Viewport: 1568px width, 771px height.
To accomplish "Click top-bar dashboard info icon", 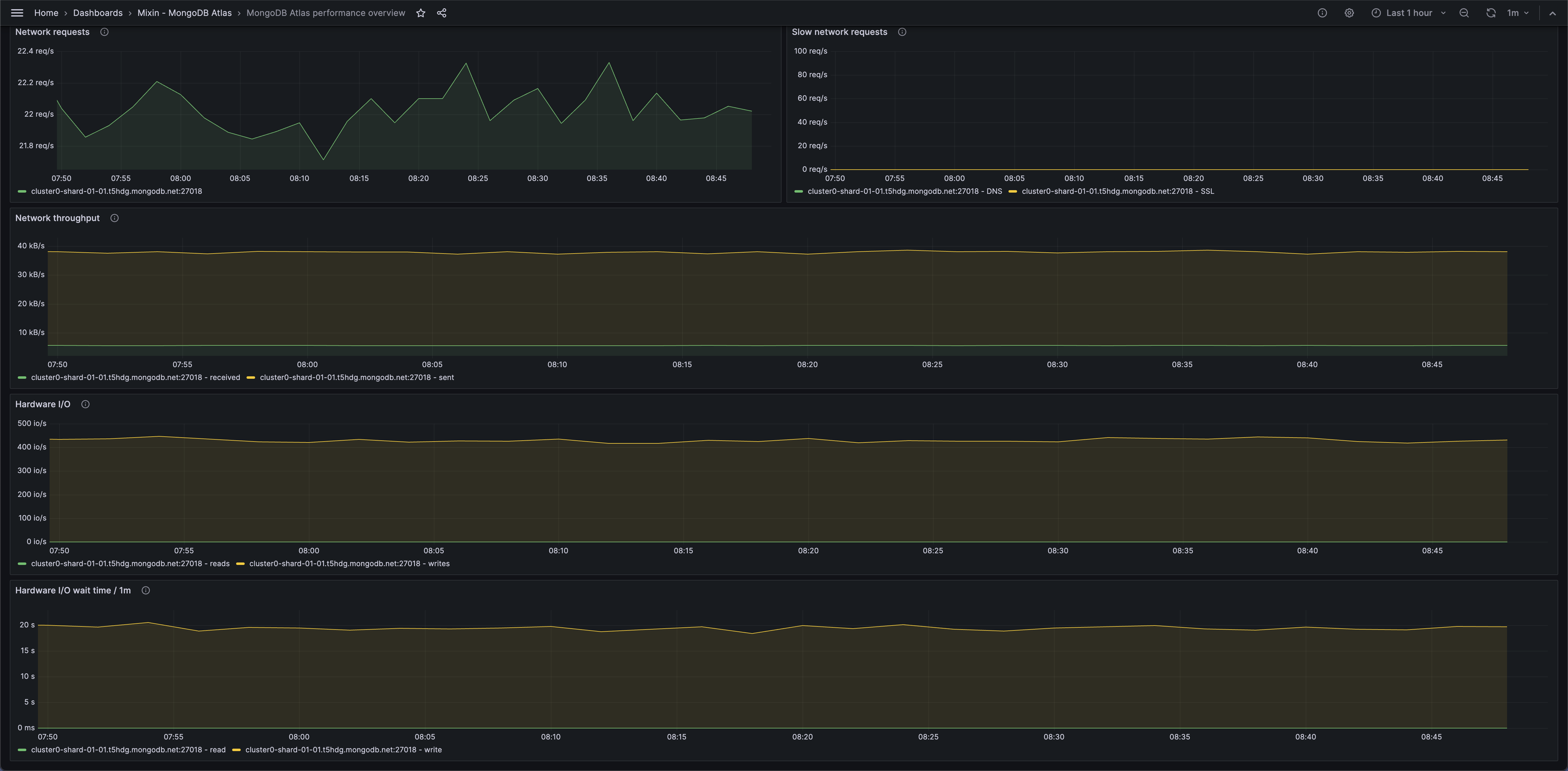I will click(1322, 13).
